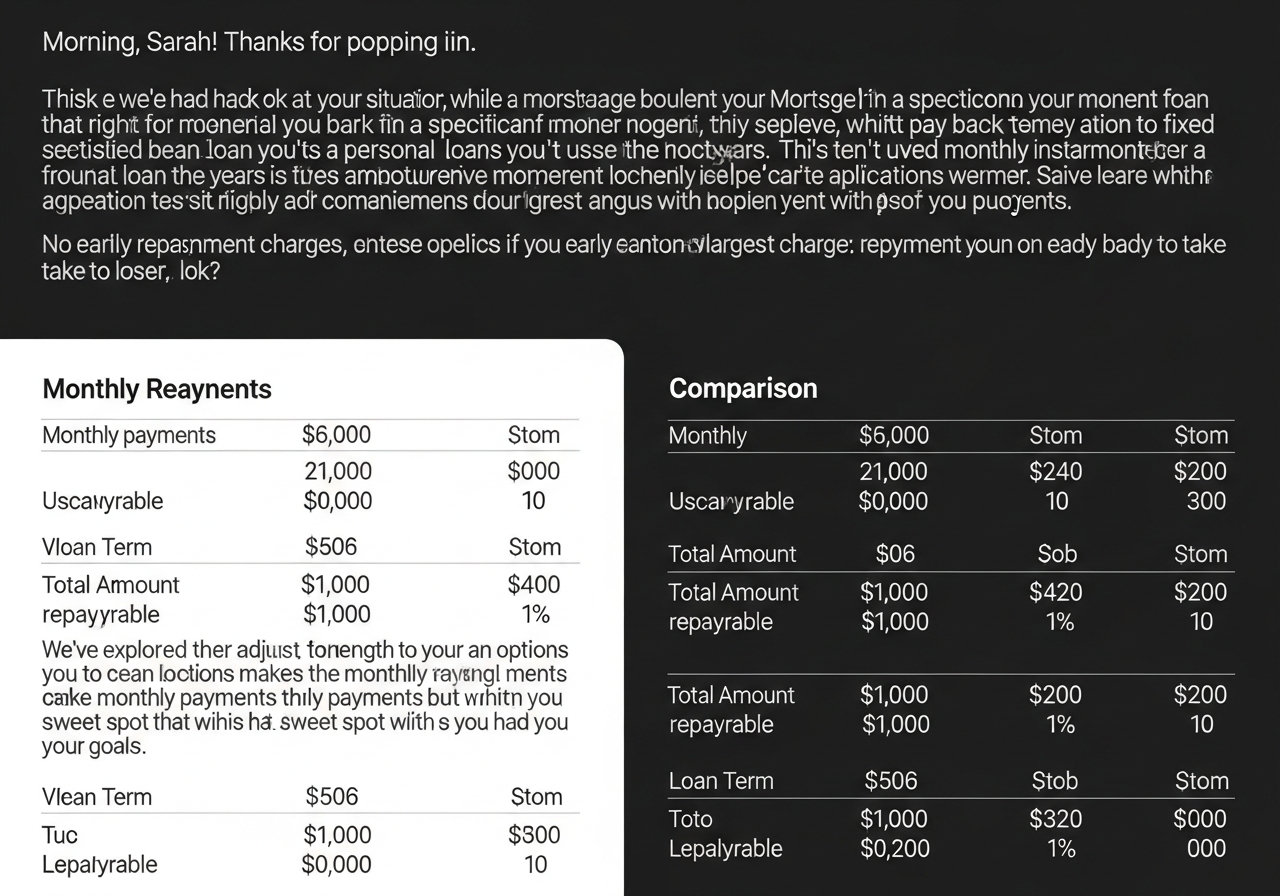Click the "Toto" row label
The image size is (1280, 896).
coord(691,819)
